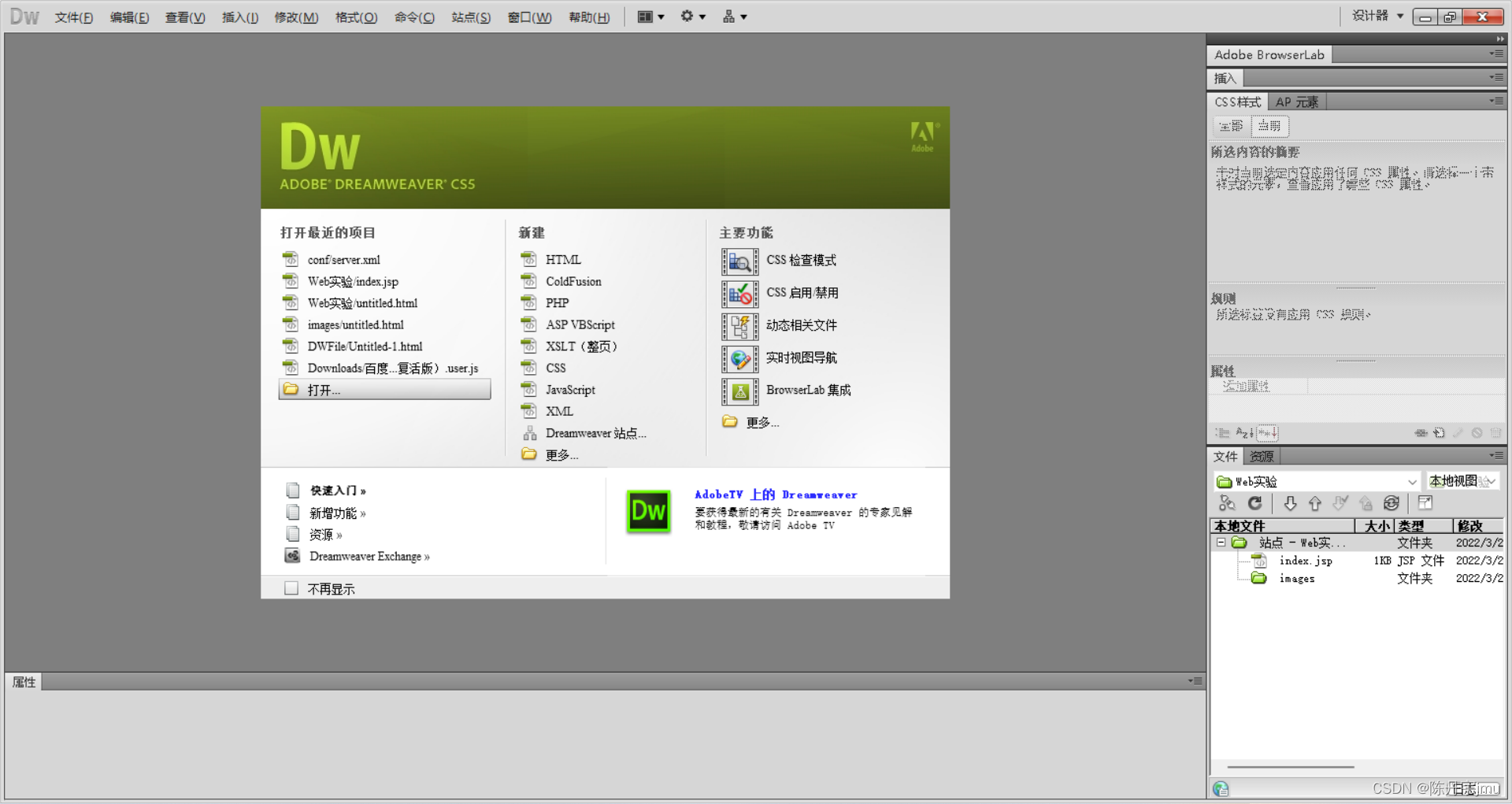Click the 本地文件 column header
This screenshot has height=804, width=1512.
(1282, 526)
